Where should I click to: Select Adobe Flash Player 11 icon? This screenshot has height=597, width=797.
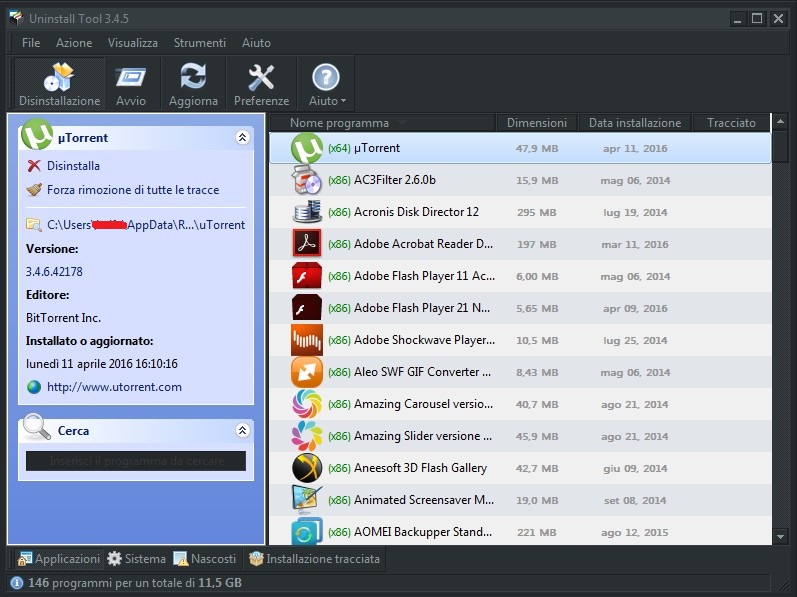pyautogui.click(x=306, y=276)
